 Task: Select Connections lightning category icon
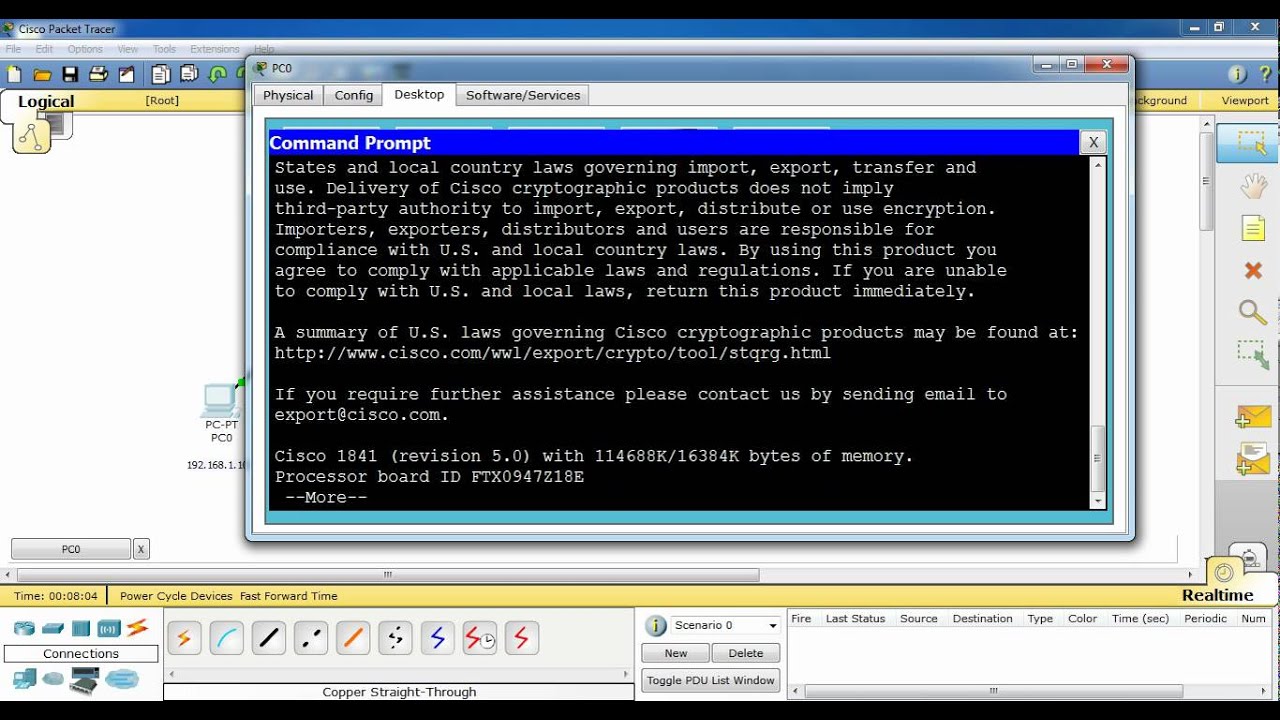coord(137,628)
